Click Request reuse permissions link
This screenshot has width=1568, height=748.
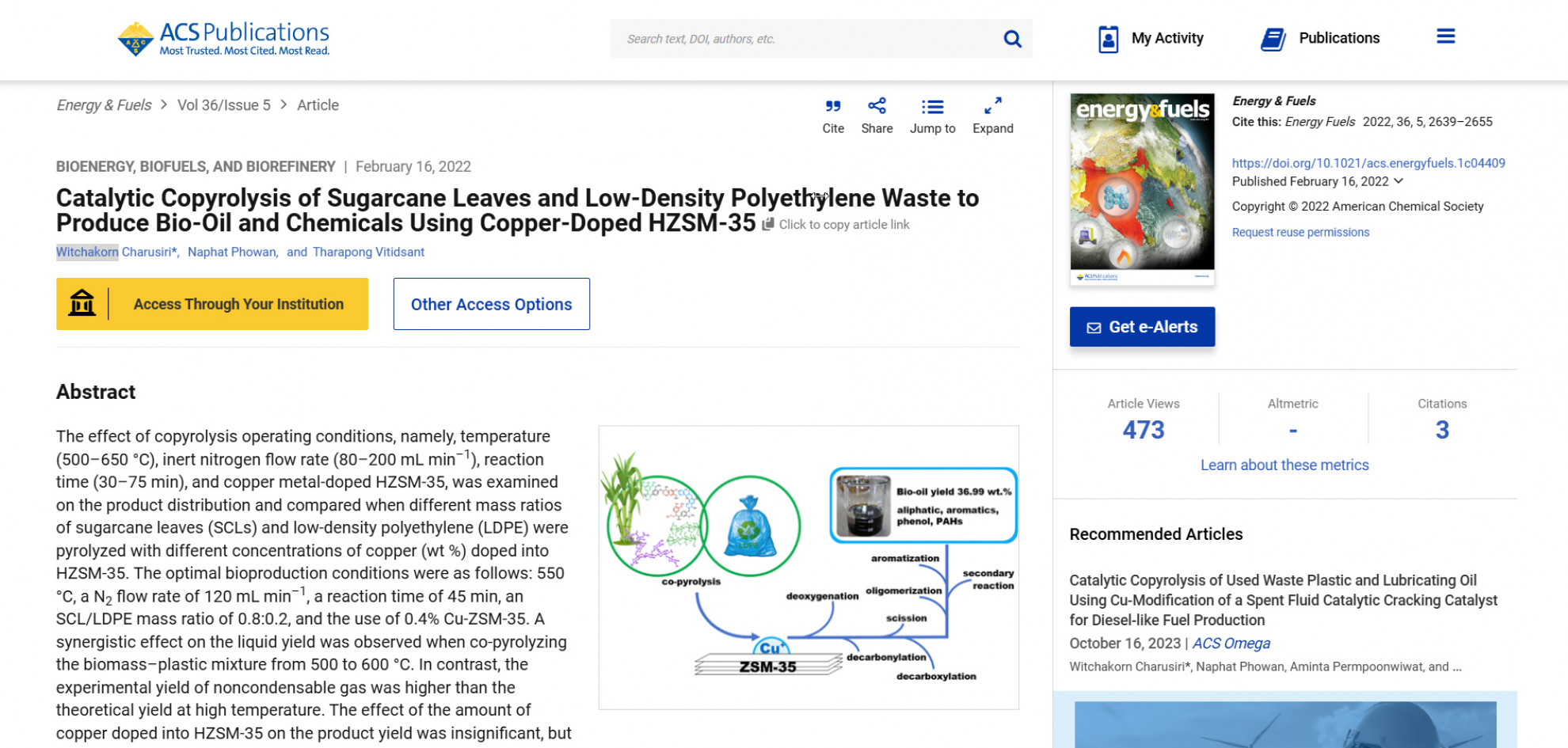(1300, 232)
